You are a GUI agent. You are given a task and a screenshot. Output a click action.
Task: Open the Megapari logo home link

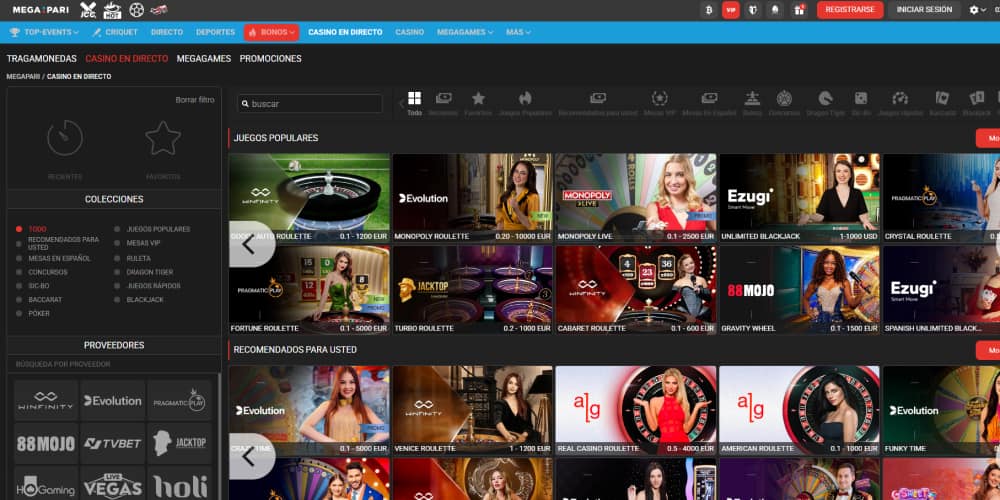[42, 10]
